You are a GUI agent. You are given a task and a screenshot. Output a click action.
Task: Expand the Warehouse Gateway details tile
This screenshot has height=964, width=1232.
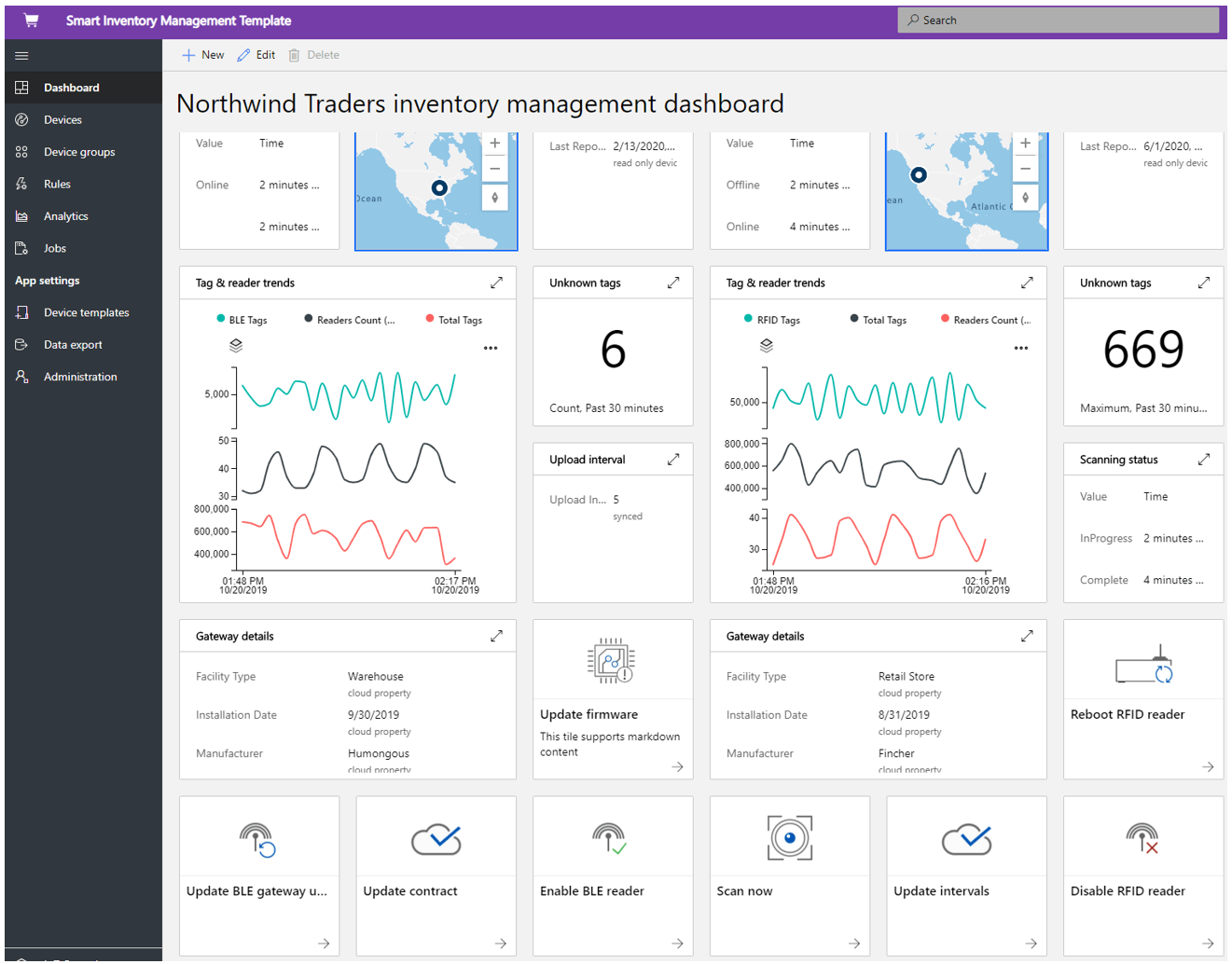(496, 636)
